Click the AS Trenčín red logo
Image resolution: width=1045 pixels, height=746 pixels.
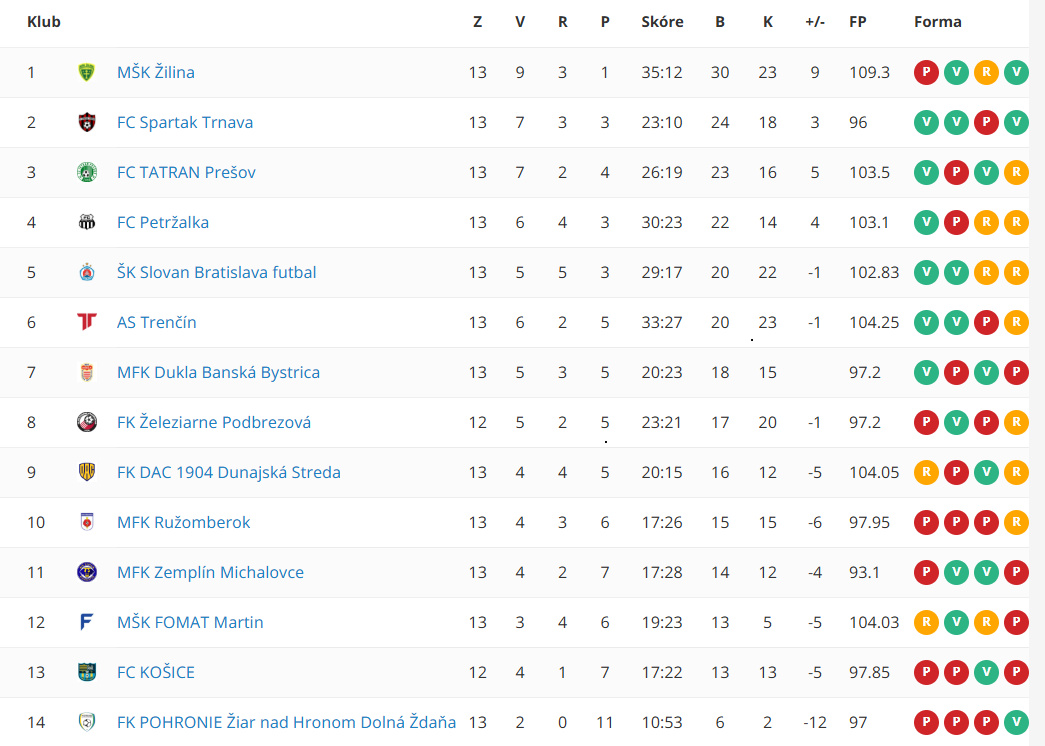[x=87, y=322]
